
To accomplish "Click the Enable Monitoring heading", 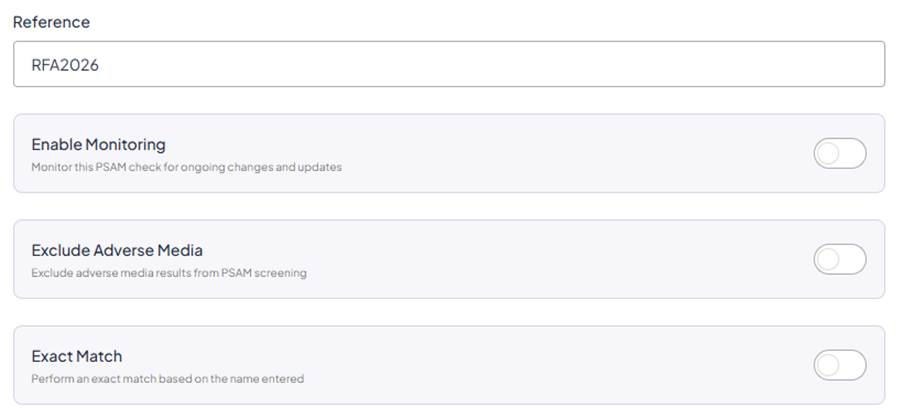I will click(x=98, y=144).
